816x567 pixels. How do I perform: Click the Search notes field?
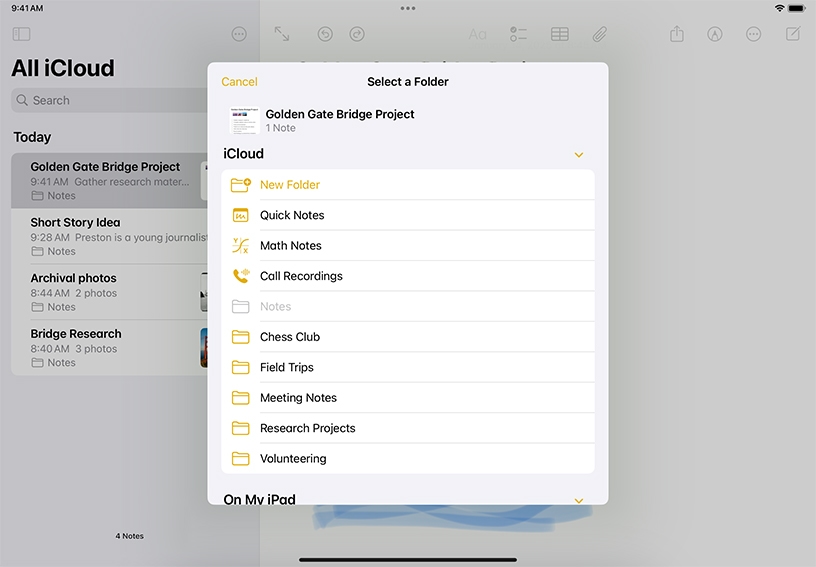click(110, 100)
